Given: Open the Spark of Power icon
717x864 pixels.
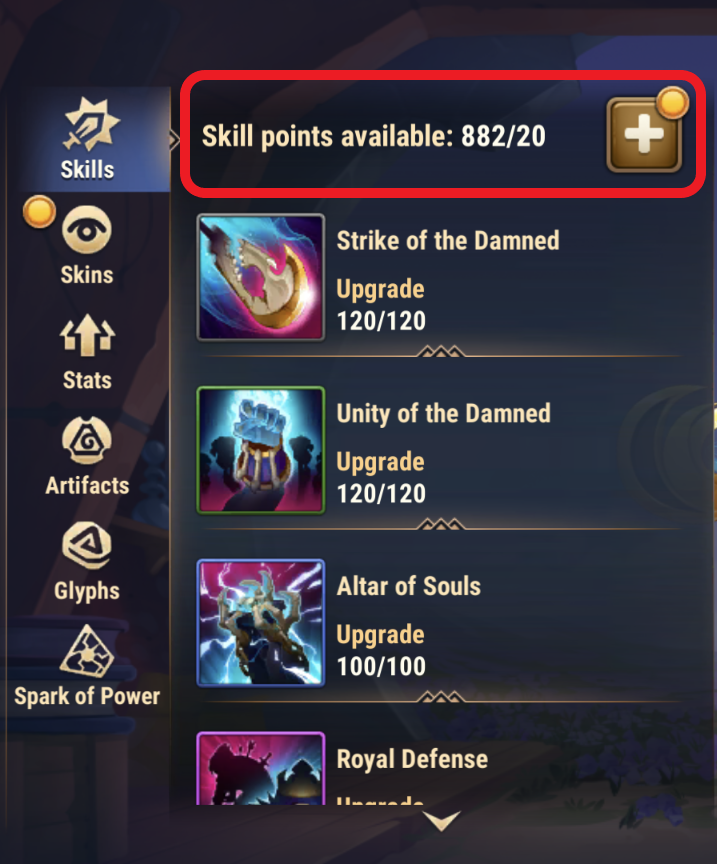Looking at the screenshot, I should 87,651.
